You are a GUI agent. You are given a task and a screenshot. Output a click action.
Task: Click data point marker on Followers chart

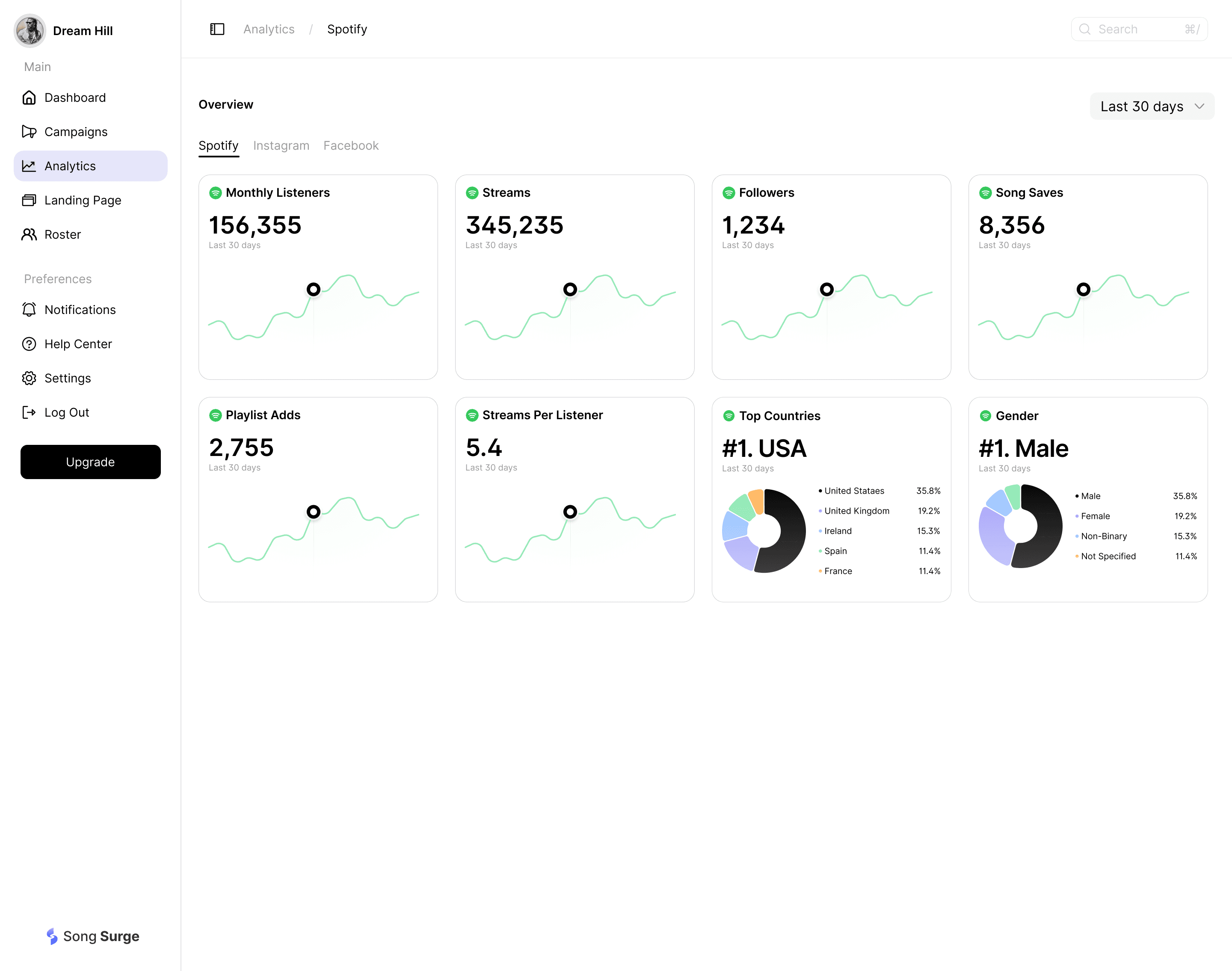(x=826, y=289)
